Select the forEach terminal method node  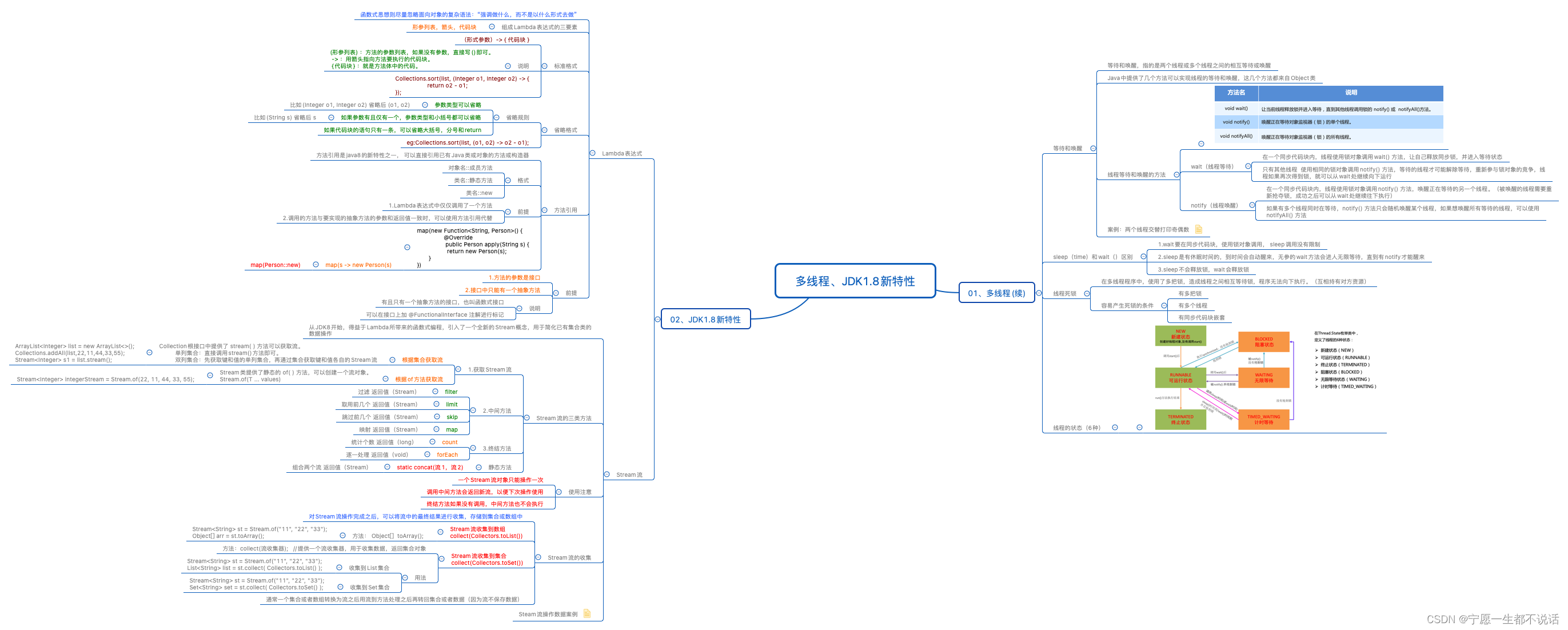(x=447, y=454)
